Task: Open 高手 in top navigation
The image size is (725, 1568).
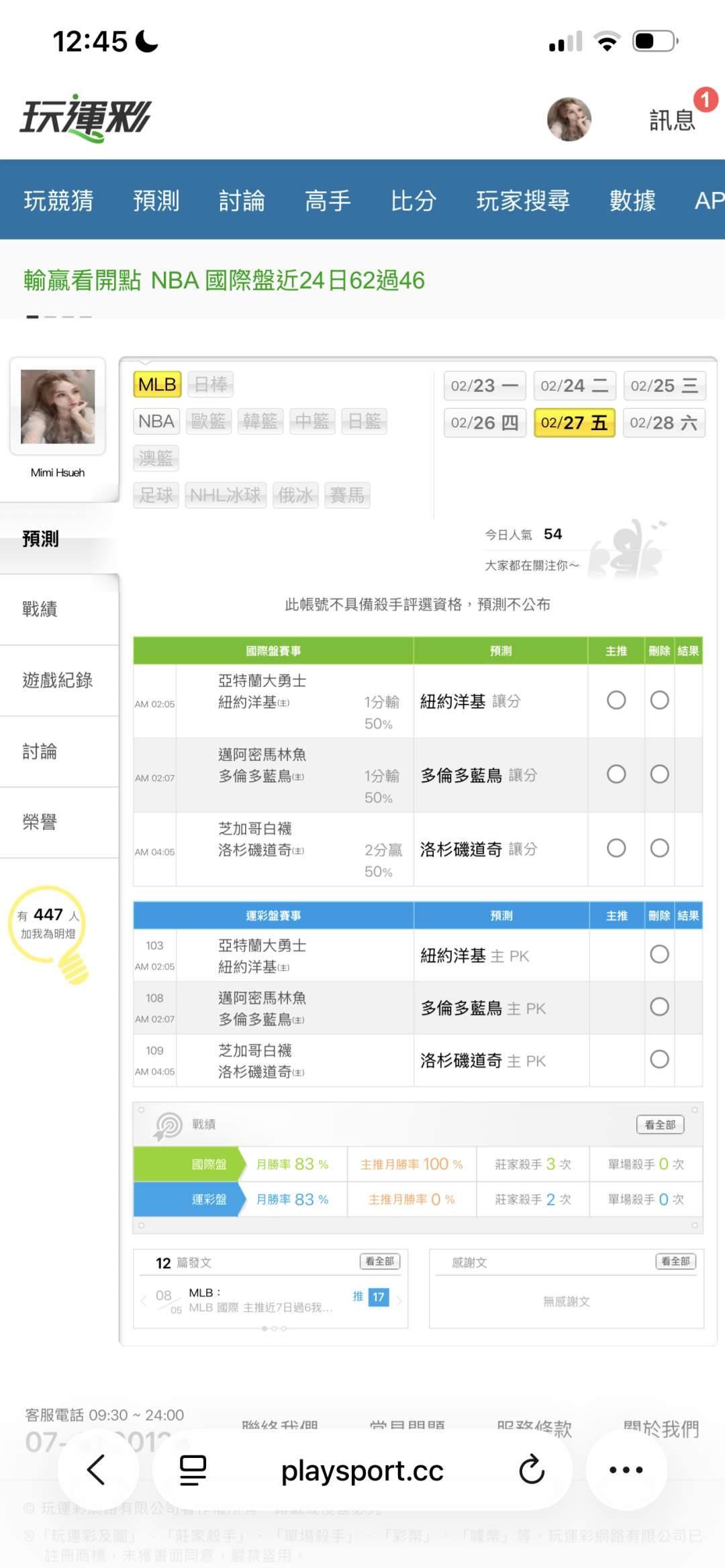Action: [328, 201]
